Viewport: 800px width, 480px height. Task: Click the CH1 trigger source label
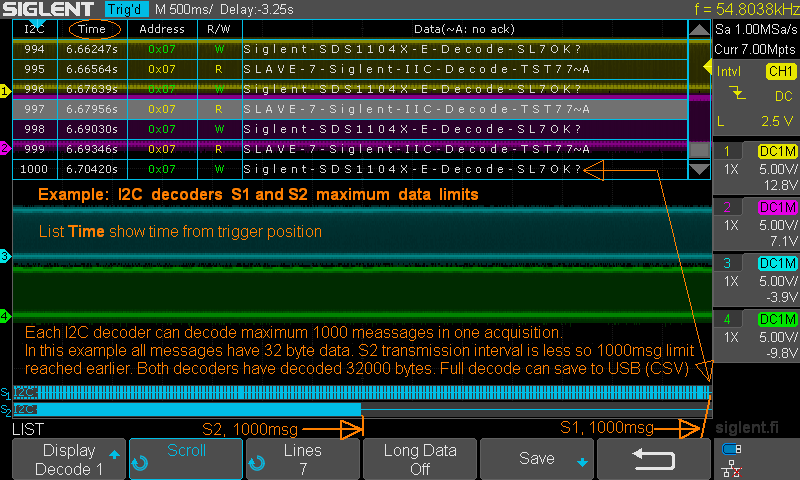point(781,71)
